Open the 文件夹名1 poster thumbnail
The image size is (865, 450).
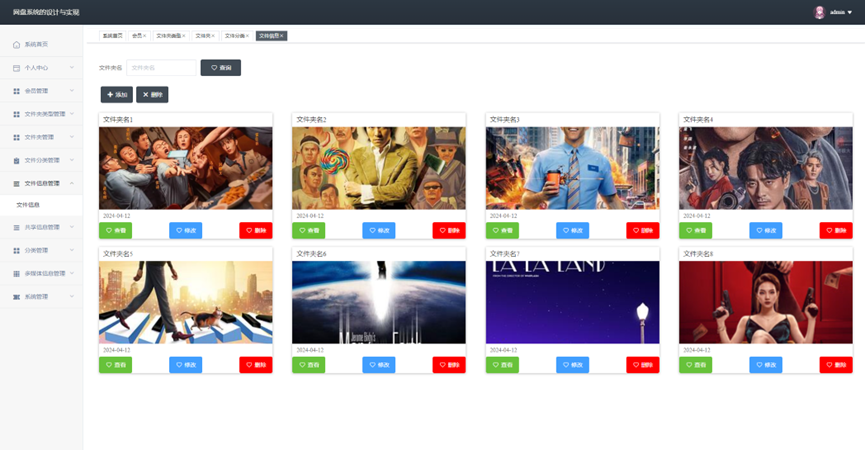(x=185, y=168)
